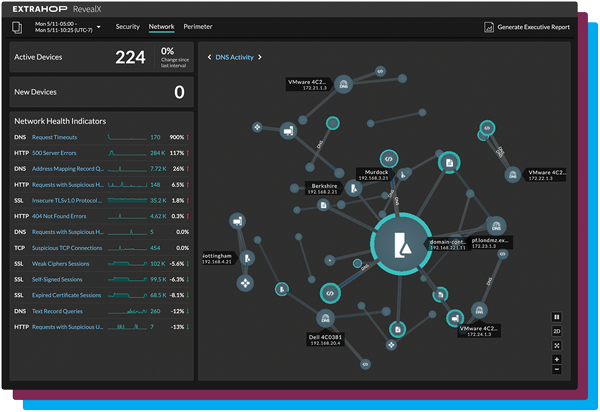Open Weak Ciphers Sessions indicator
The width and height of the screenshot is (600, 412).
(x=60, y=264)
